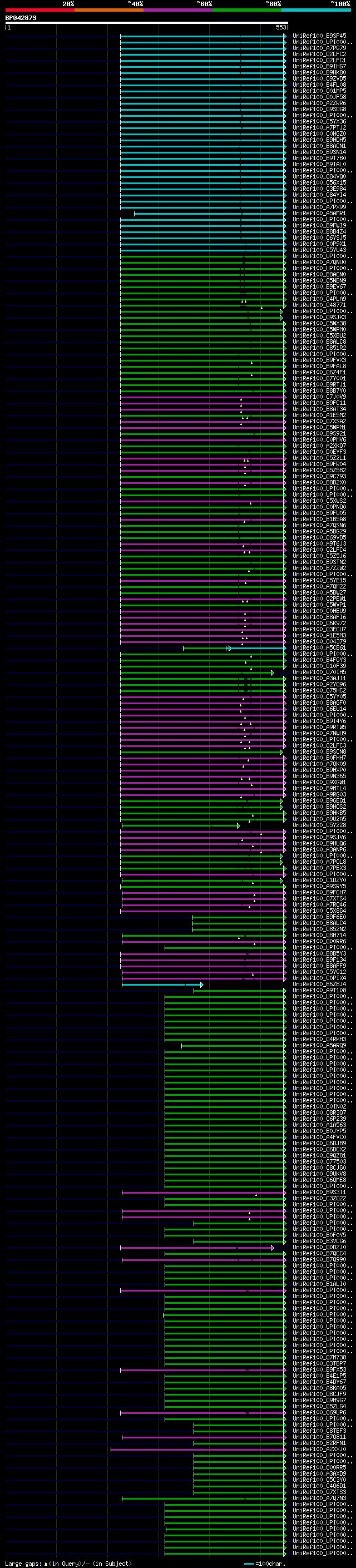Click the UniRef100_Q01MP5 entry
This screenshot has height=1568, width=356.
click(x=319, y=91)
